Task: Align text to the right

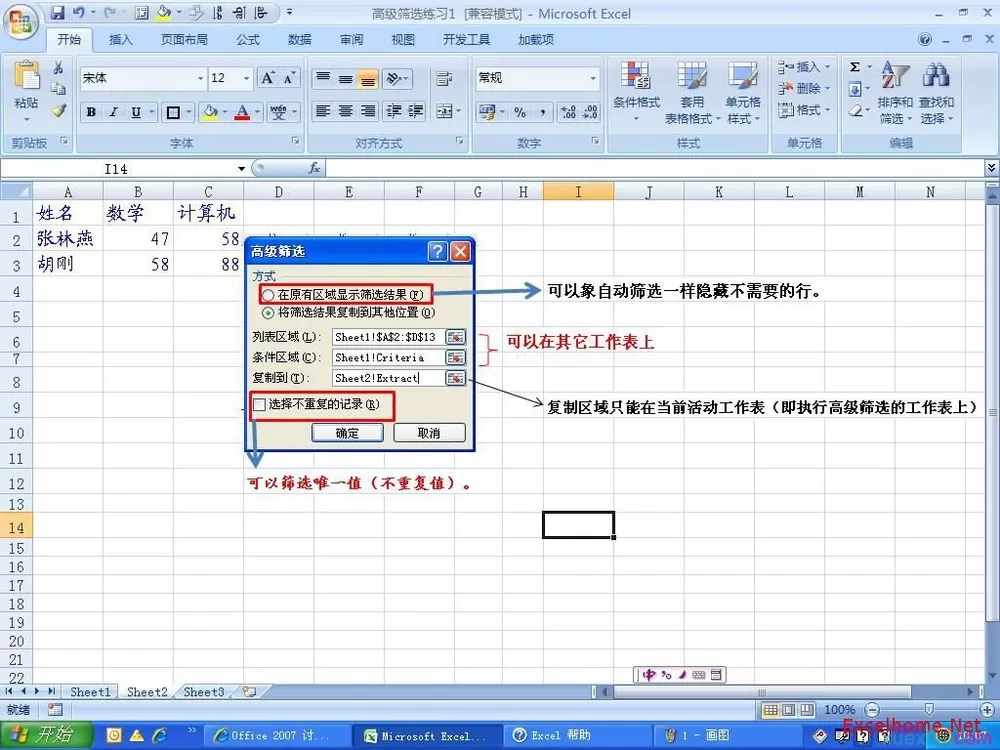Action: click(x=368, y=111)
